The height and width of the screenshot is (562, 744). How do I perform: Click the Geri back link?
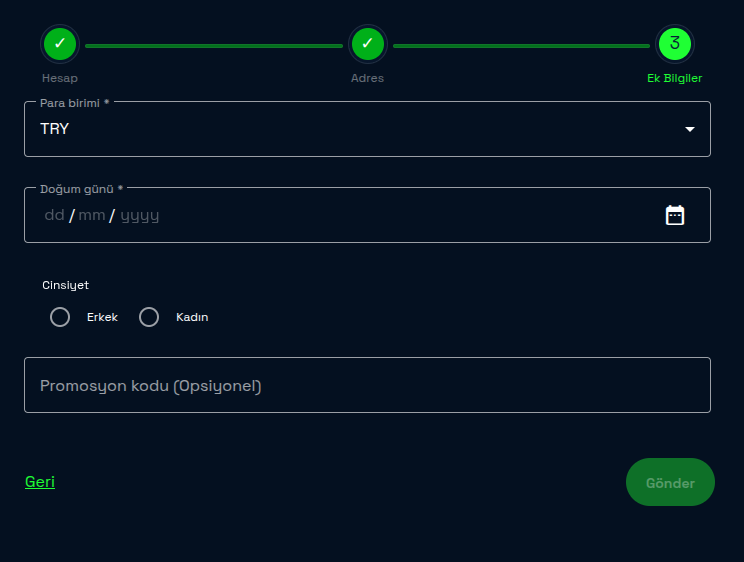(x=40, y=482)
